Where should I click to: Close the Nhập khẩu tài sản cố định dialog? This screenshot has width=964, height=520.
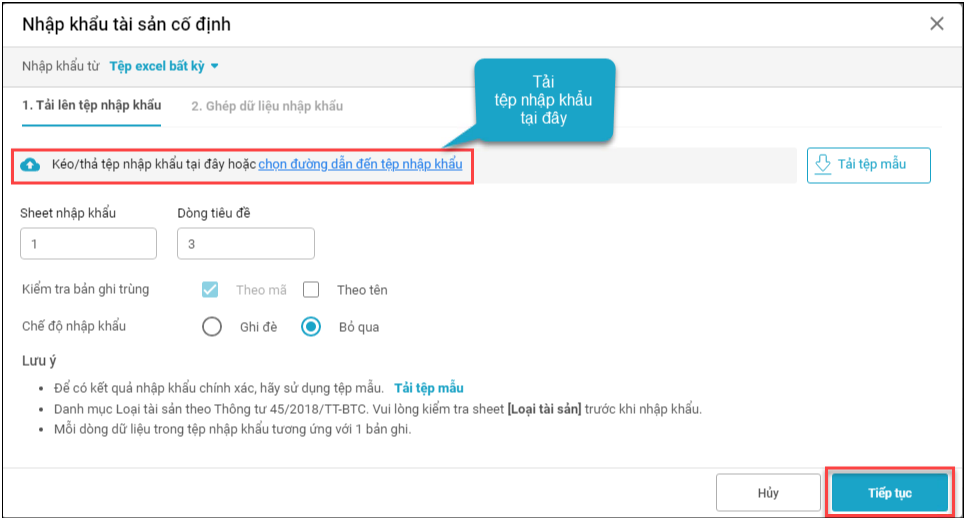pos(937,24)
